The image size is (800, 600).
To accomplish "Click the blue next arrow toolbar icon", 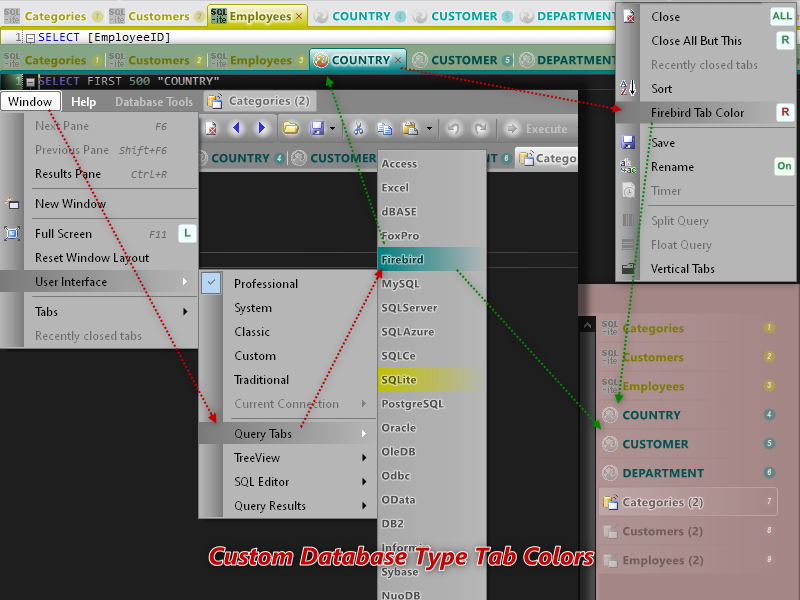I will 262,128.
